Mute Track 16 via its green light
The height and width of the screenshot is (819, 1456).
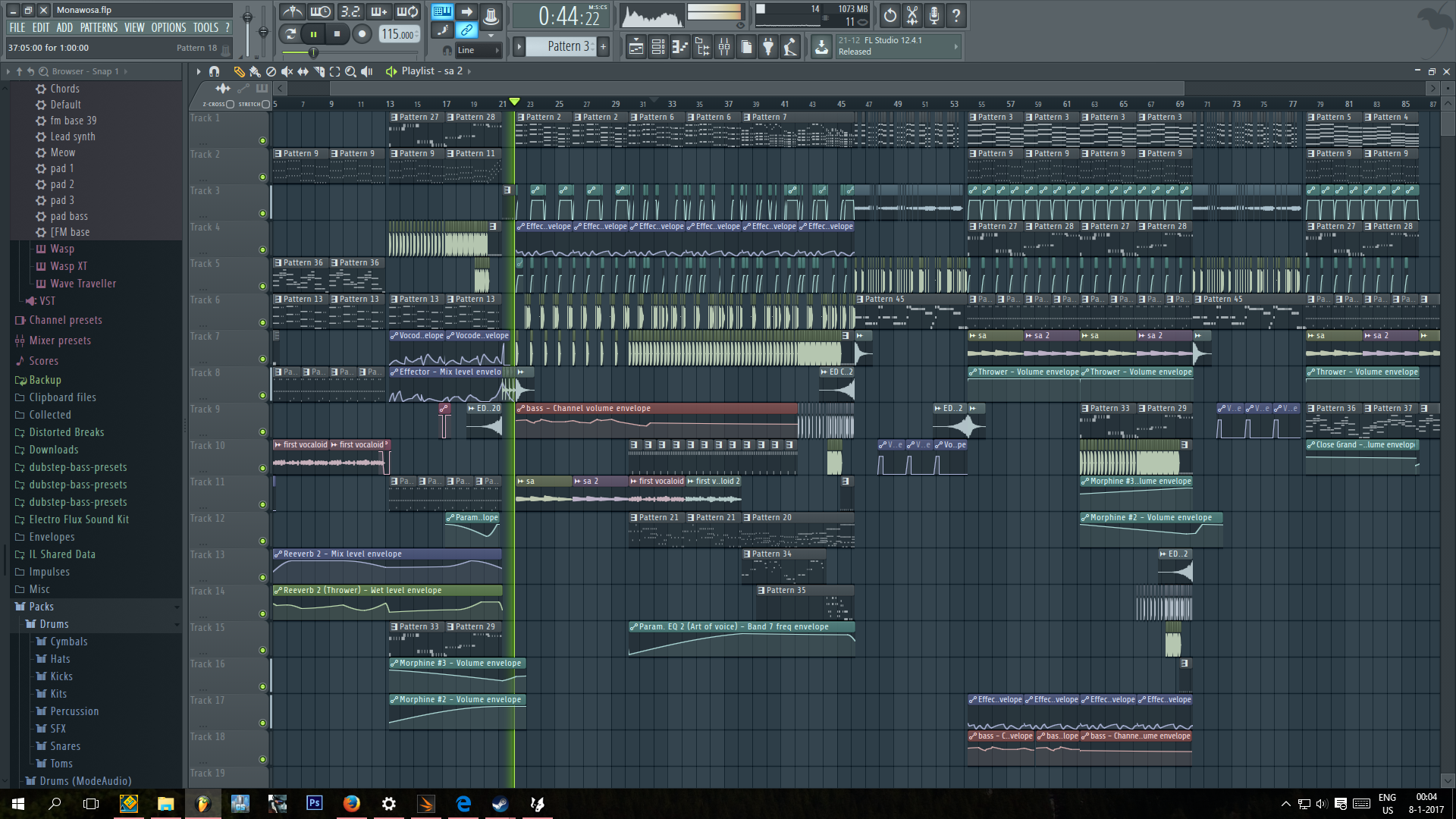pos(262,686)
